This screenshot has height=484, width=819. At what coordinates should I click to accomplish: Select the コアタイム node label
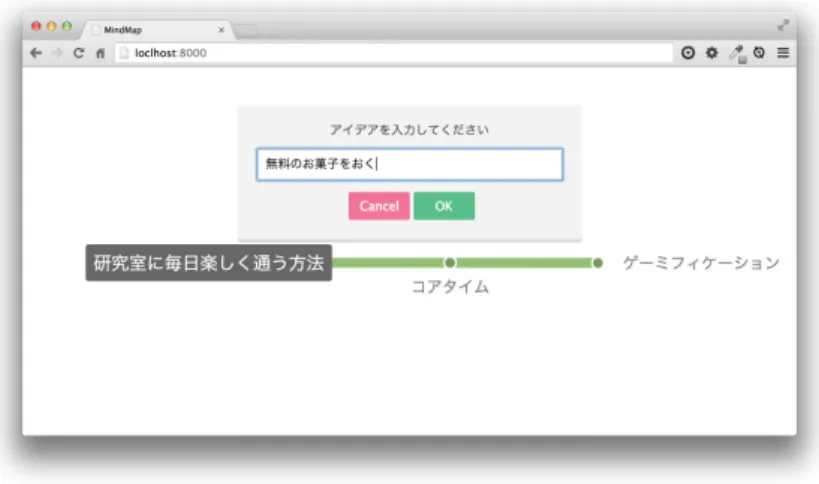coord(450,287)
